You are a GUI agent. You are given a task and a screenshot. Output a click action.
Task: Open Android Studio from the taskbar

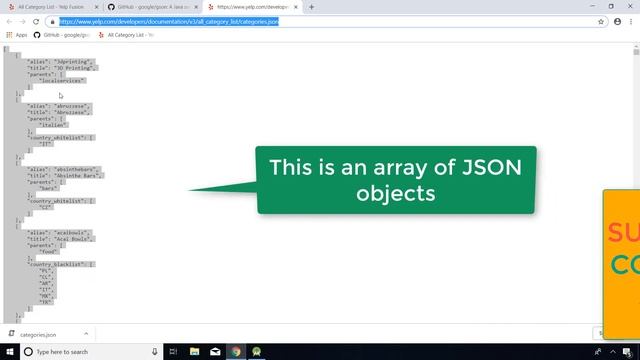pos(257,352)
